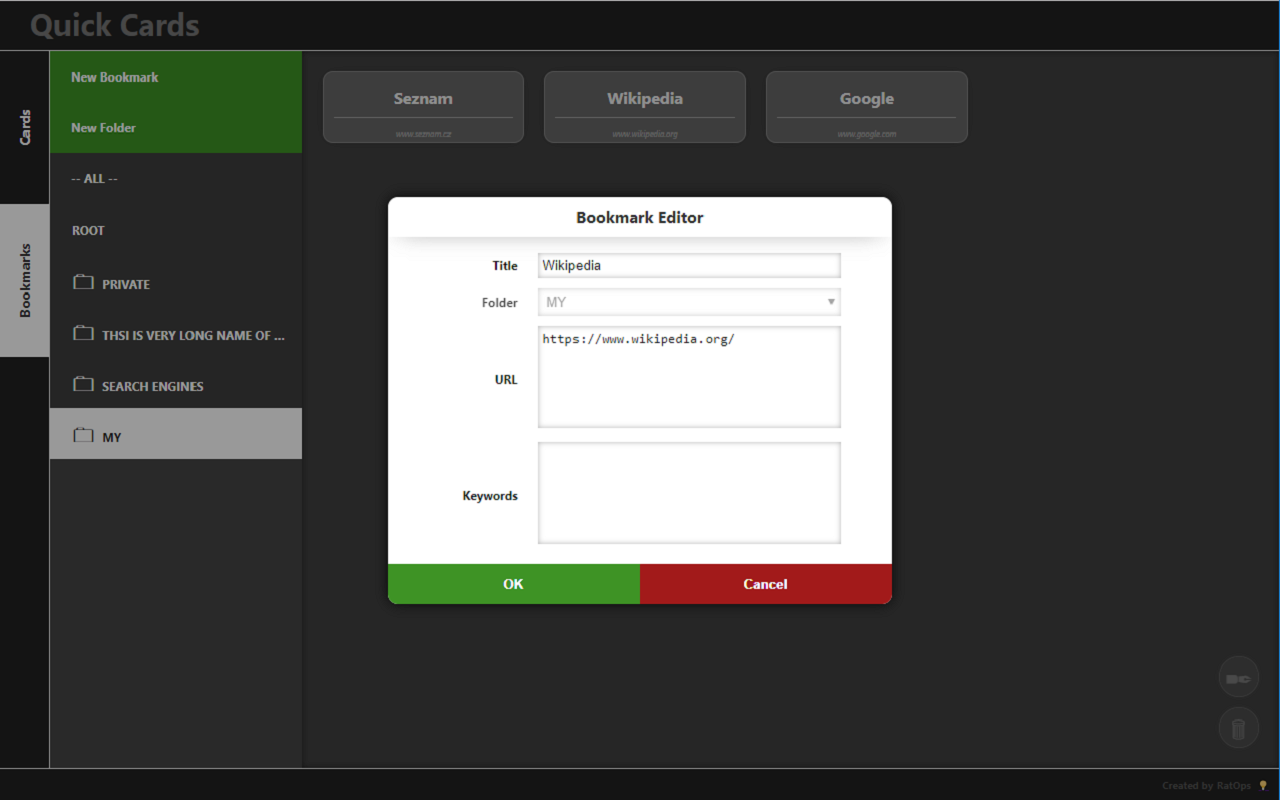The image size is (1280, 800).
Task: Click inside the URL text area
Action: pos(689,377)
